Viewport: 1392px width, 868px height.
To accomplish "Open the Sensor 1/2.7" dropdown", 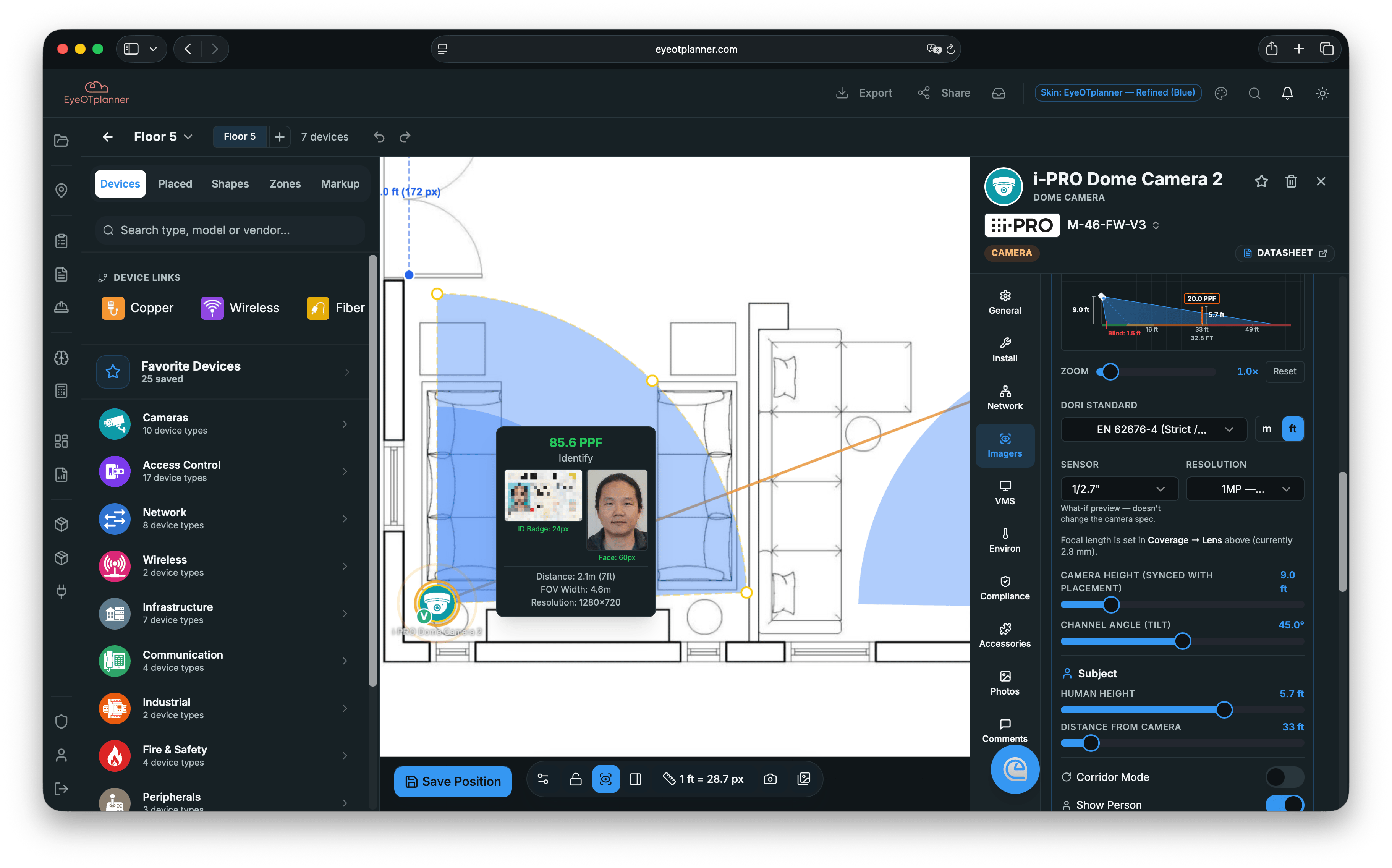I will tap(1119, 489).
